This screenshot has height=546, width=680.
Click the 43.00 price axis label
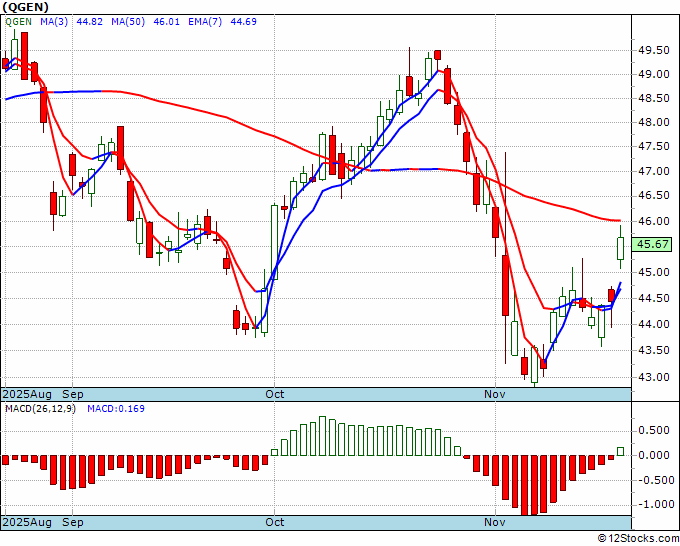click(654, 377)
